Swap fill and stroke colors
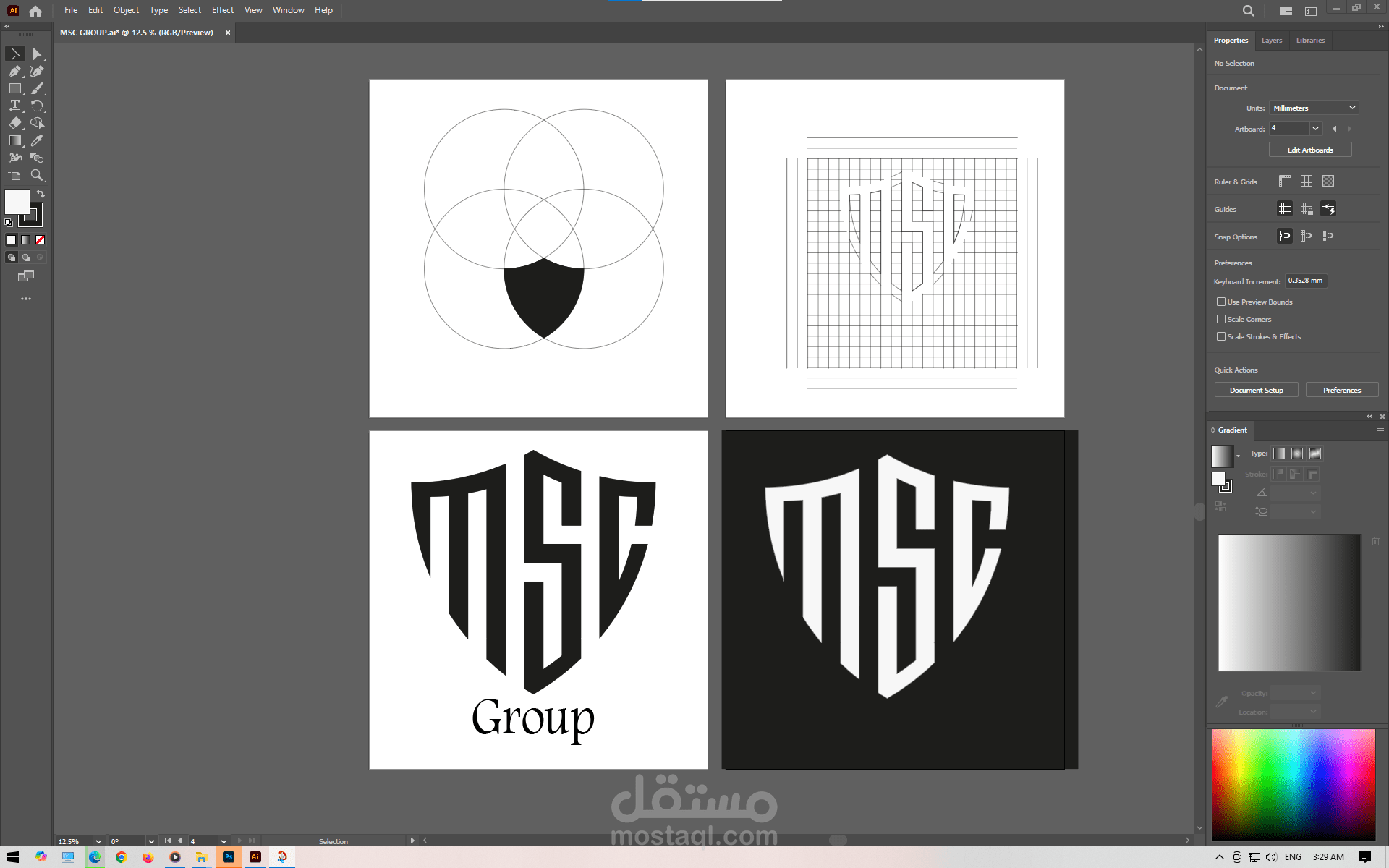The image size is (1389, 868). coord(41,194)
